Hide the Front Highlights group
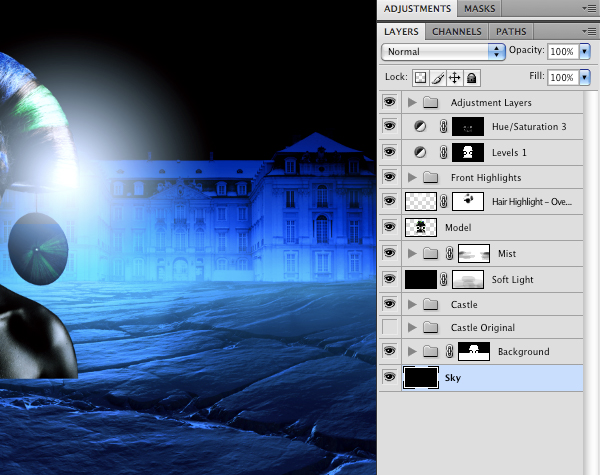This screenshot has width=600, height=475. pyautogui.click(x=390, y=177)
